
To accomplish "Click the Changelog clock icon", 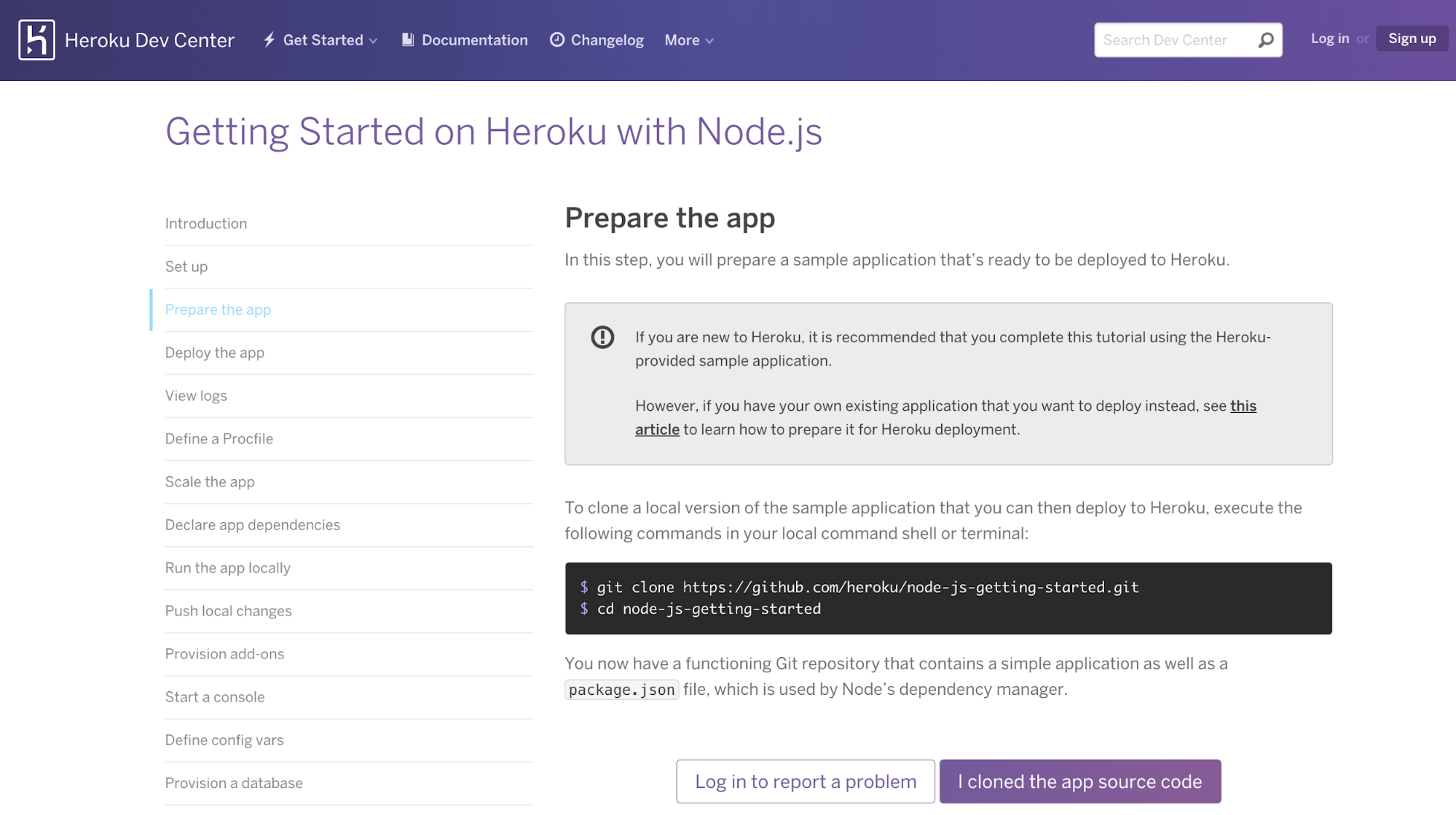I will pos(556,39).
